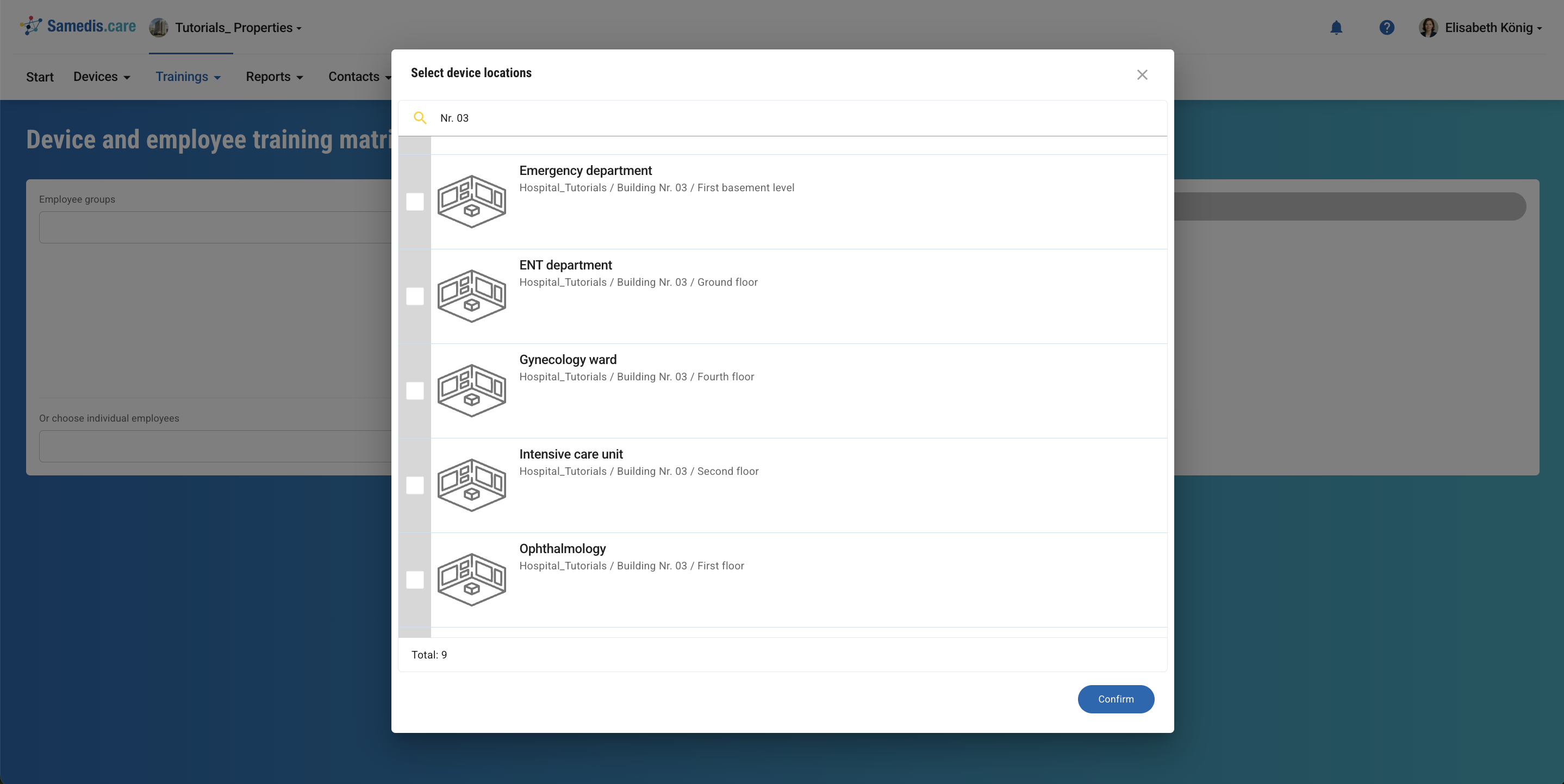Image resolution: width=1564 pixels, height=784 pixels.
Task: Click the Start navigation item
Action: tap(40, 77)
